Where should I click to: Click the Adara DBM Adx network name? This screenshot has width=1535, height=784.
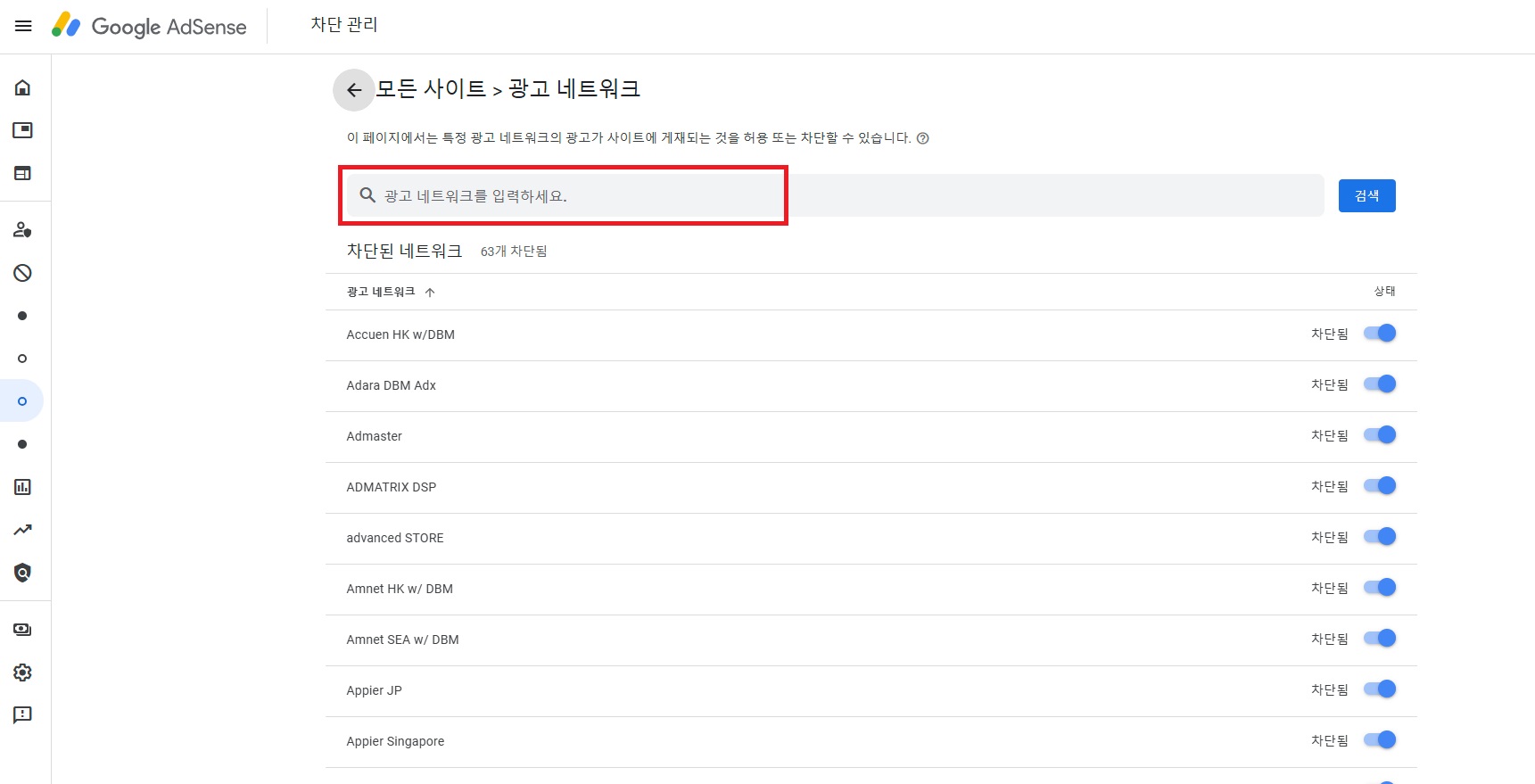pos(391,385)
